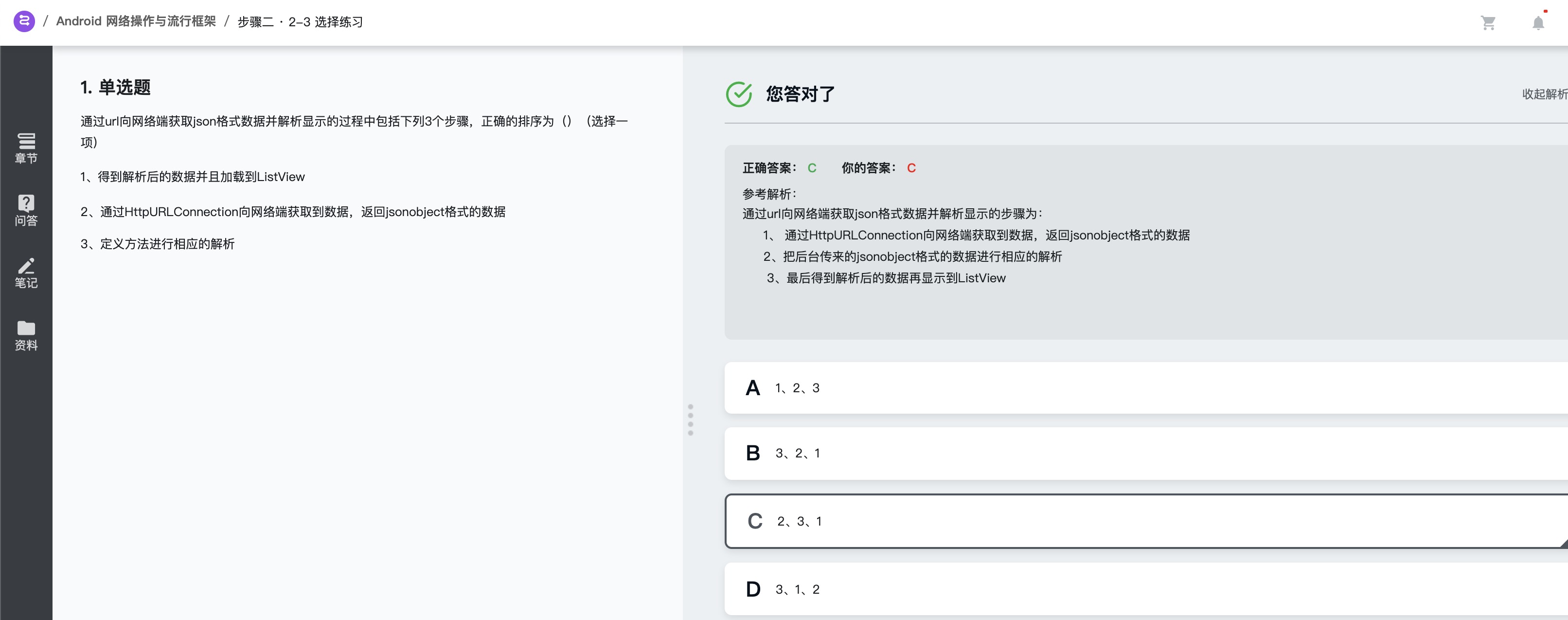Click the purple site logo icon
Image resolution: width=1568 pixels, height=620 pixels.
pyautogui.click(x=24, y=21)
